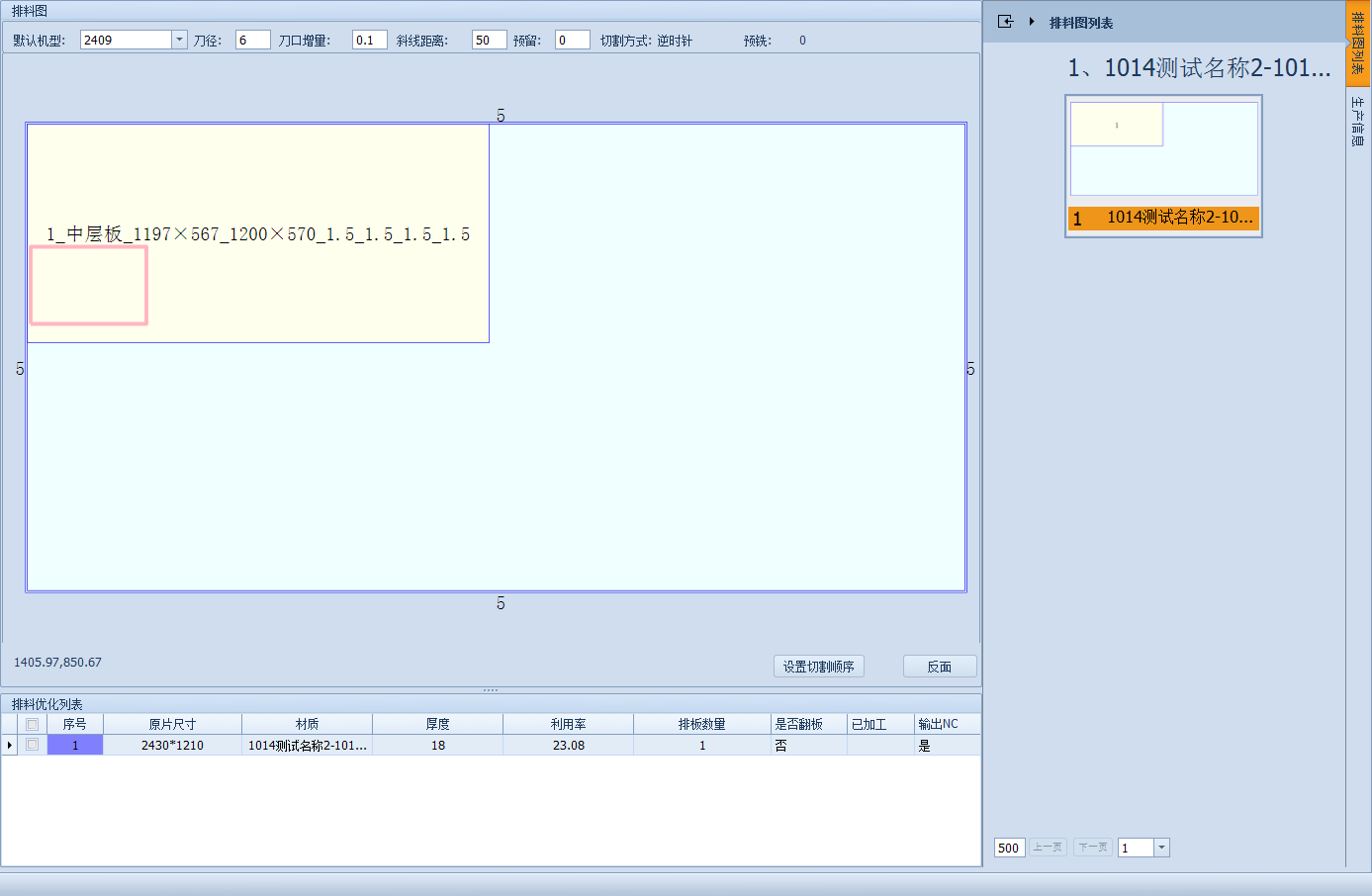Click the 反面 button
Image resolution: width=1372 pixels, height=896 pixels.
coord(939,667)
